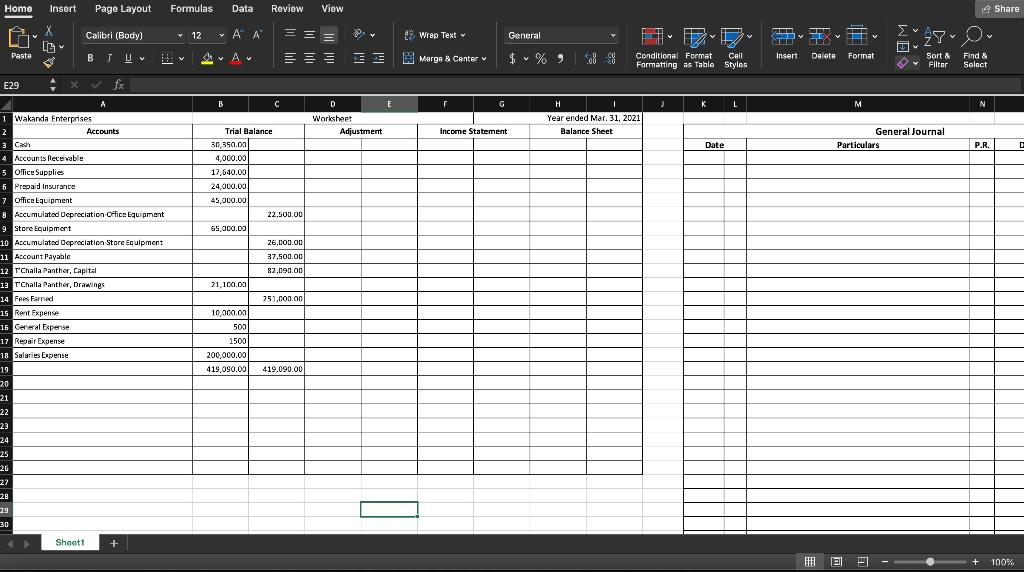Click Delete cells icon
The height and width of the screenshot is (572, 1024).
coord(820,36)
